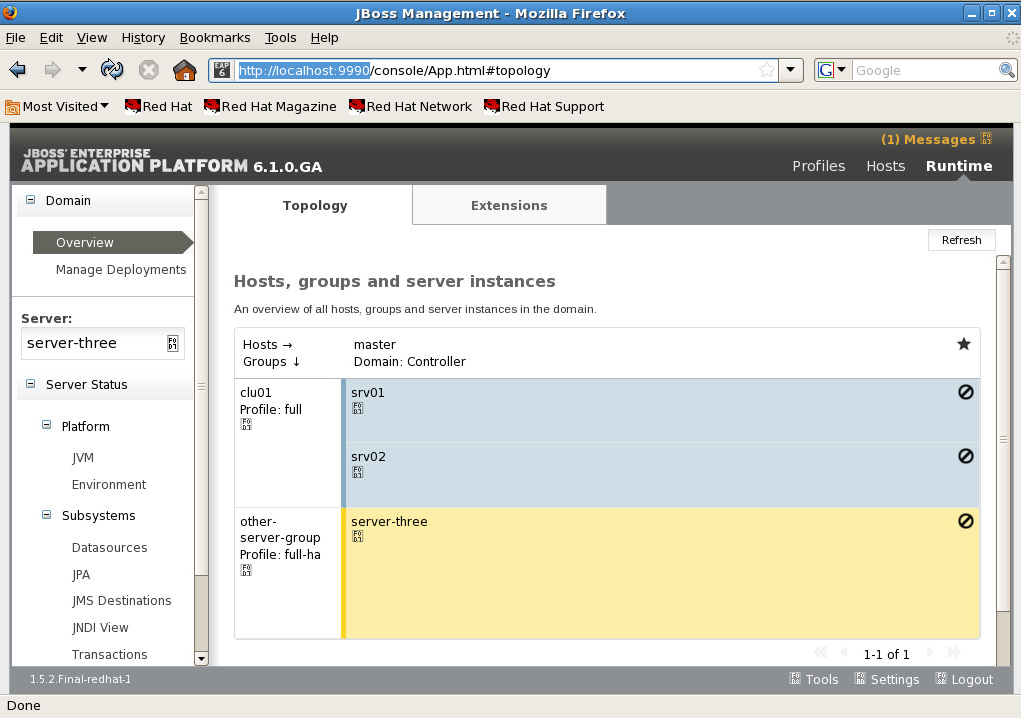
Task: Switch to the Extensions tab
Action: click(x=509, y=205)
